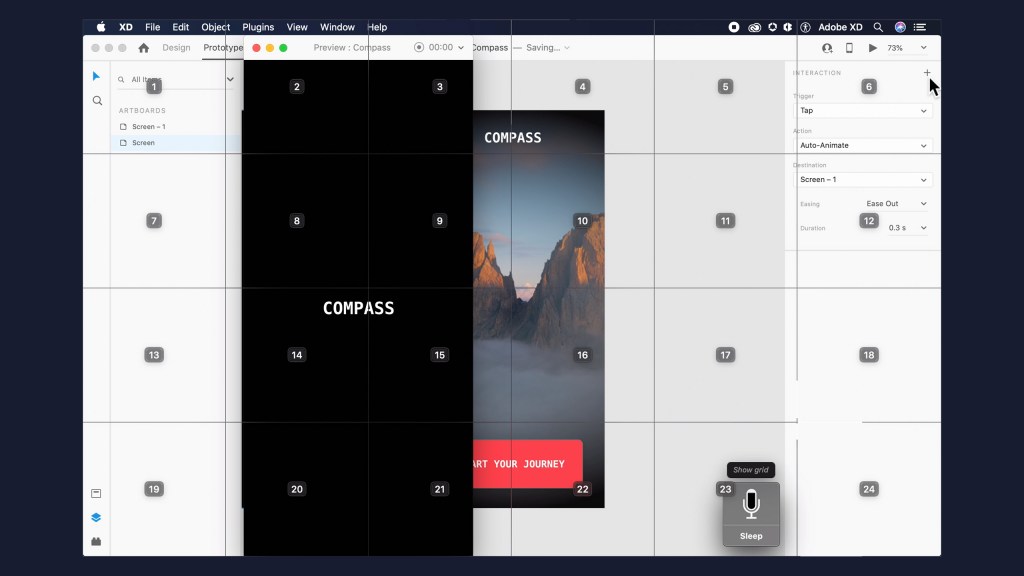
Task: Click the mobile device preview icon
Action: click(x=850, y=48)
